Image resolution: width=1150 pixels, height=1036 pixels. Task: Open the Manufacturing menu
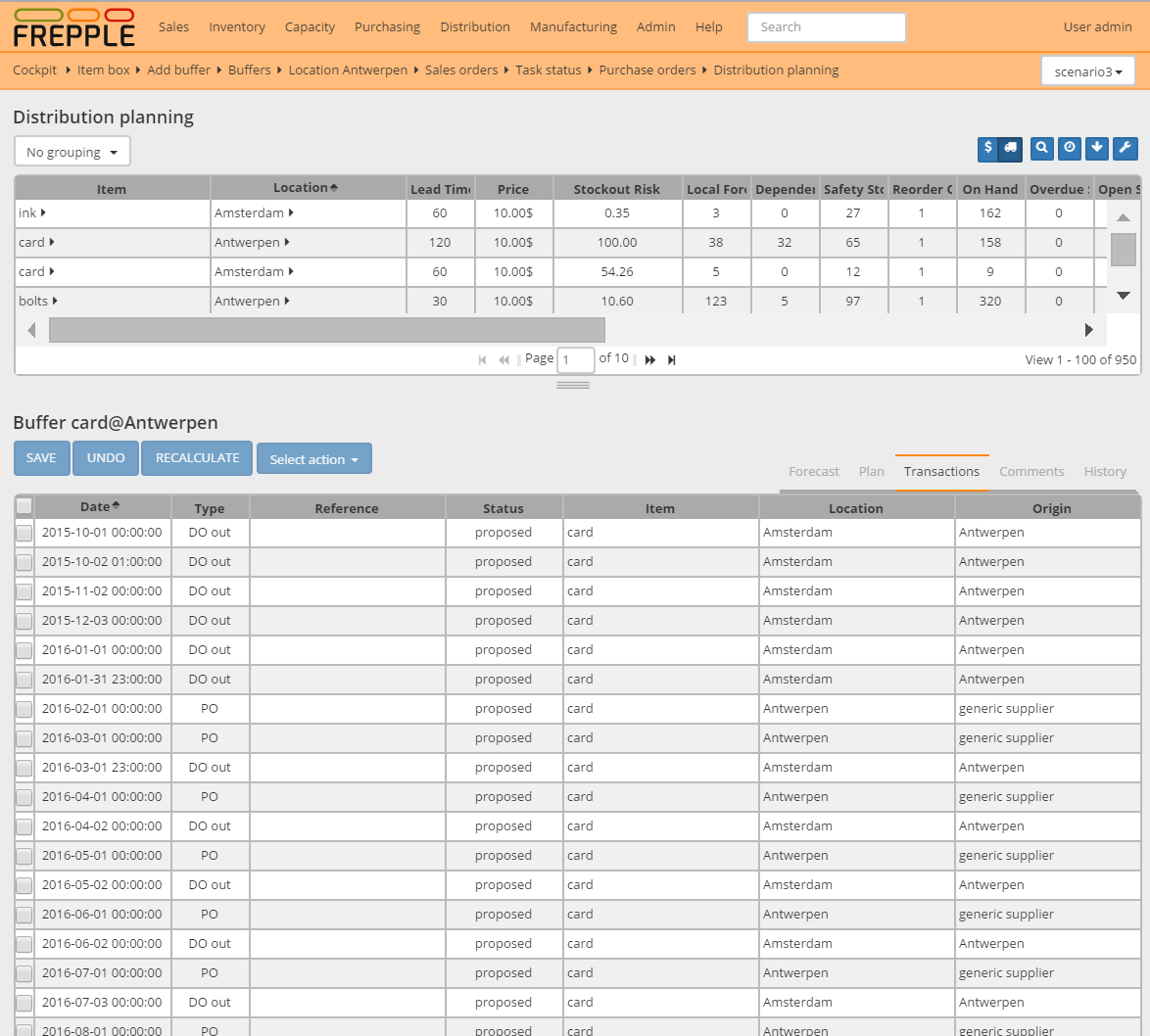click(x=573, y=26)
